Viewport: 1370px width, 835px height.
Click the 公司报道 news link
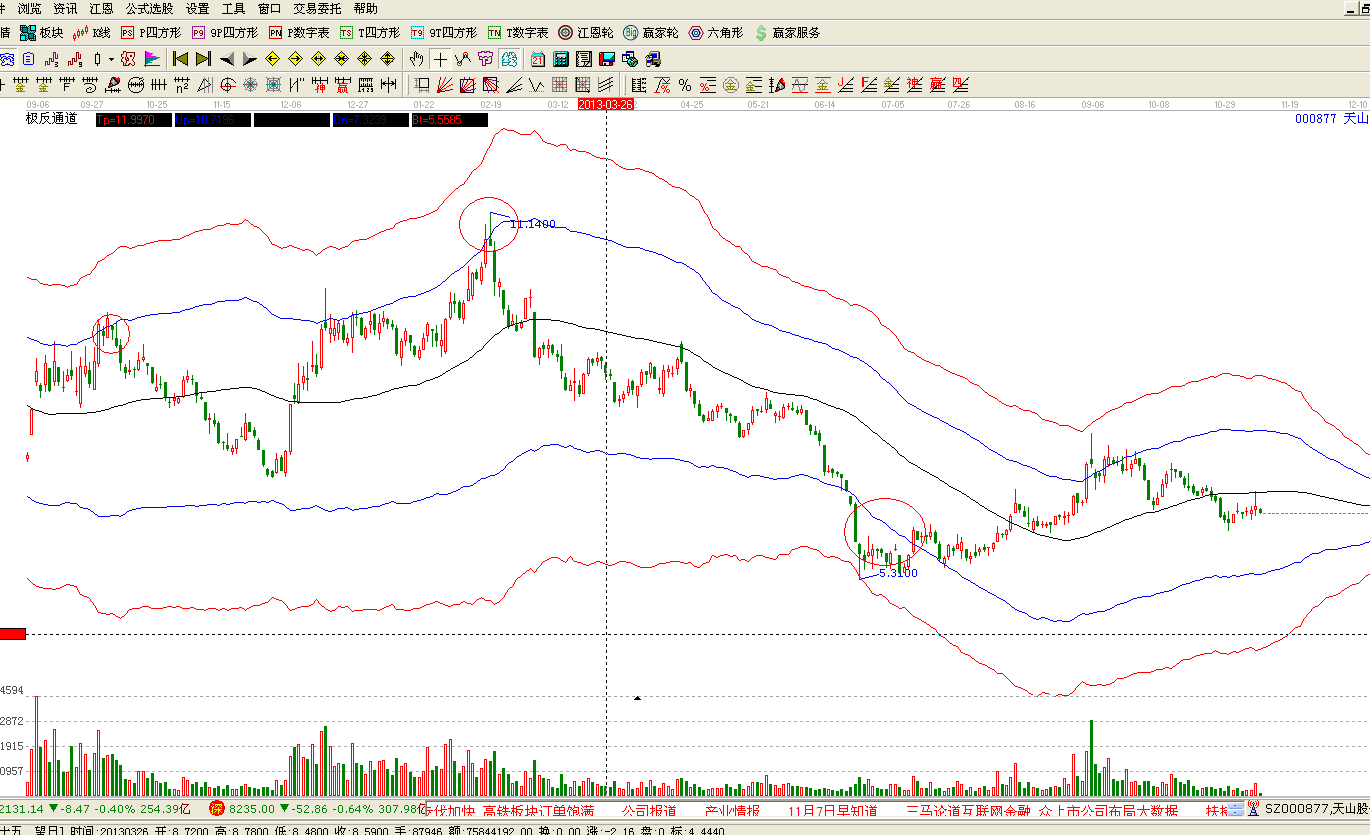click(x=649, y=810)
